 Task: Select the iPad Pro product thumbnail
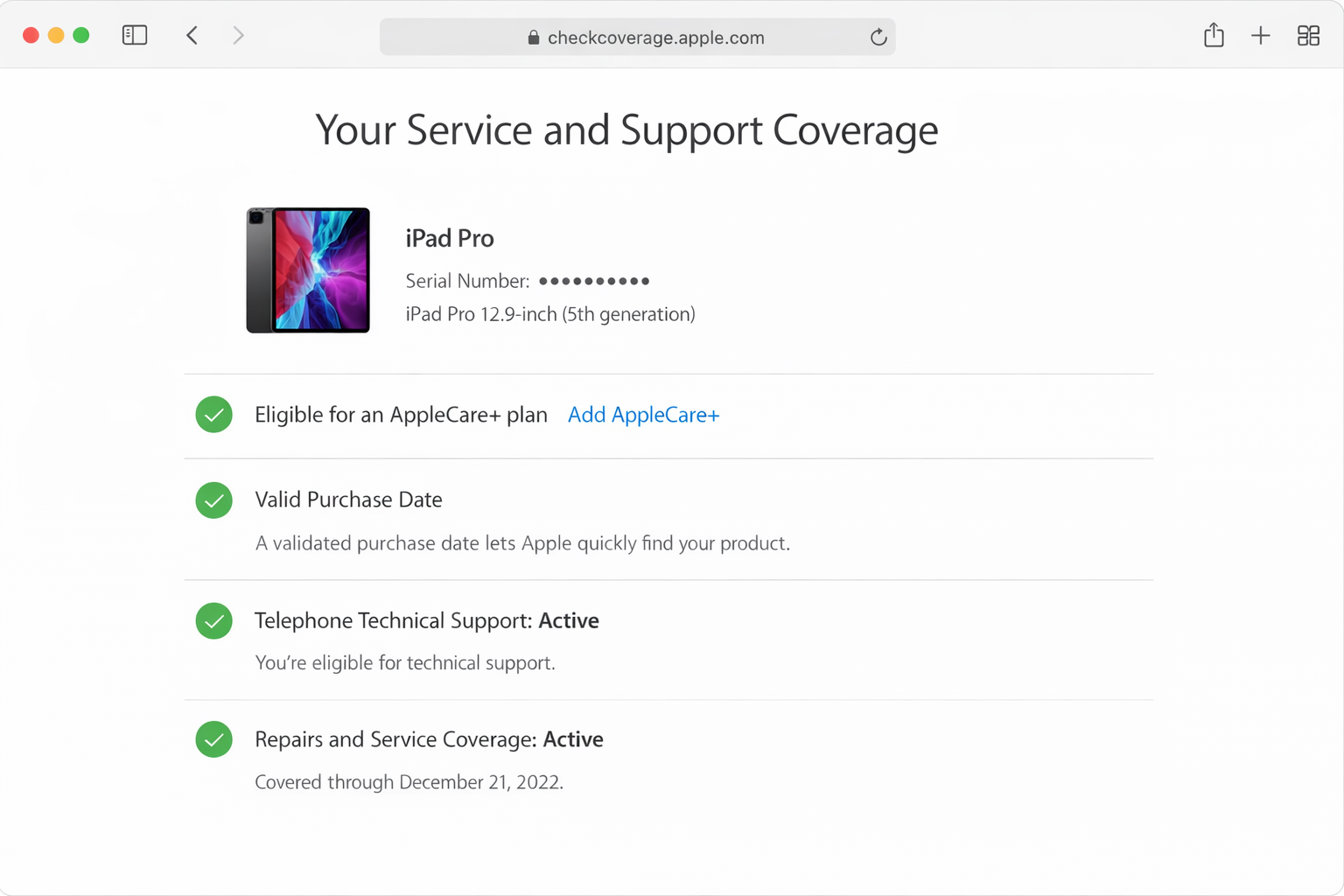(307, 269)
